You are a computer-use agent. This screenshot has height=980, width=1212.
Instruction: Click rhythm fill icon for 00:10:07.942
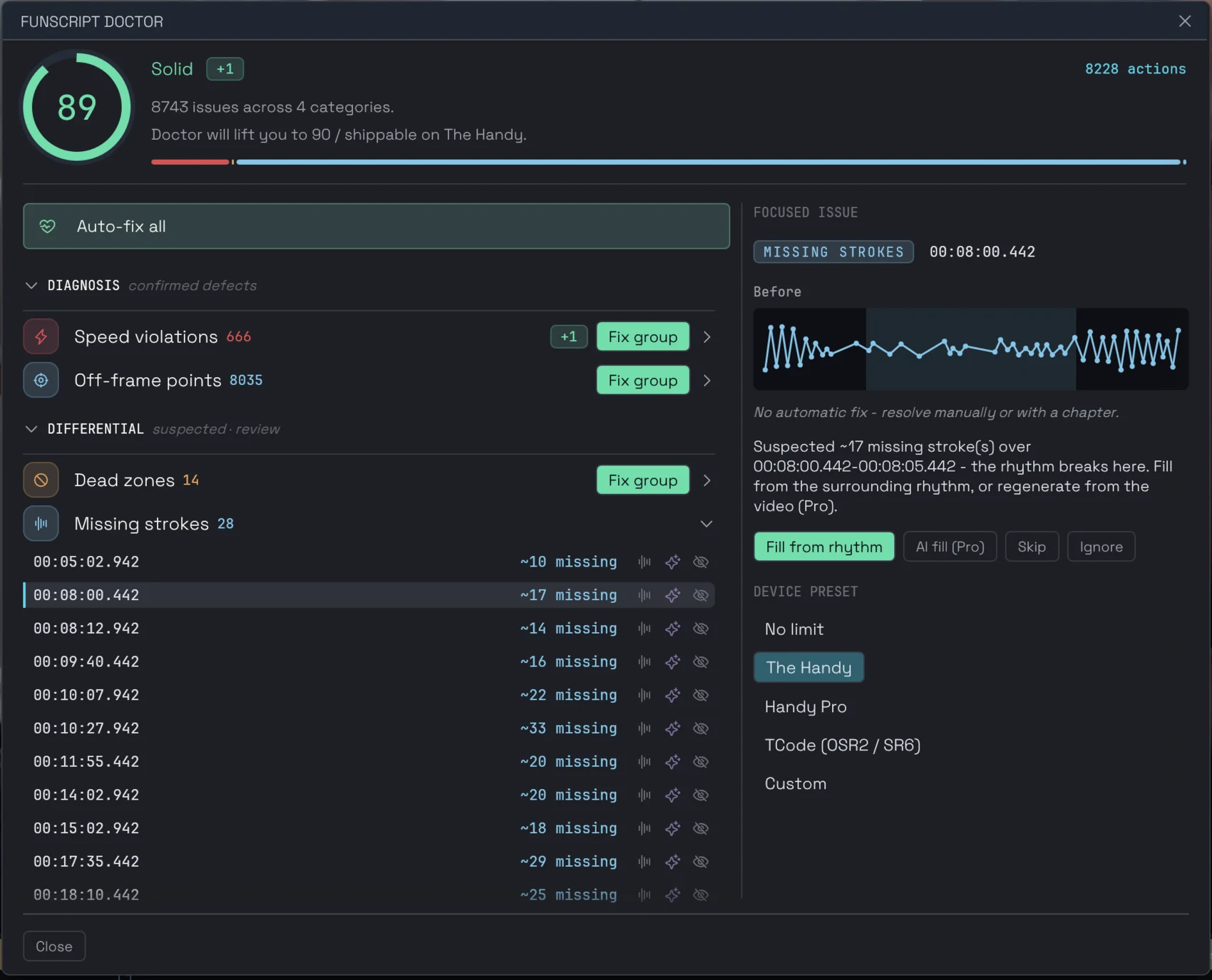(644, 695)
